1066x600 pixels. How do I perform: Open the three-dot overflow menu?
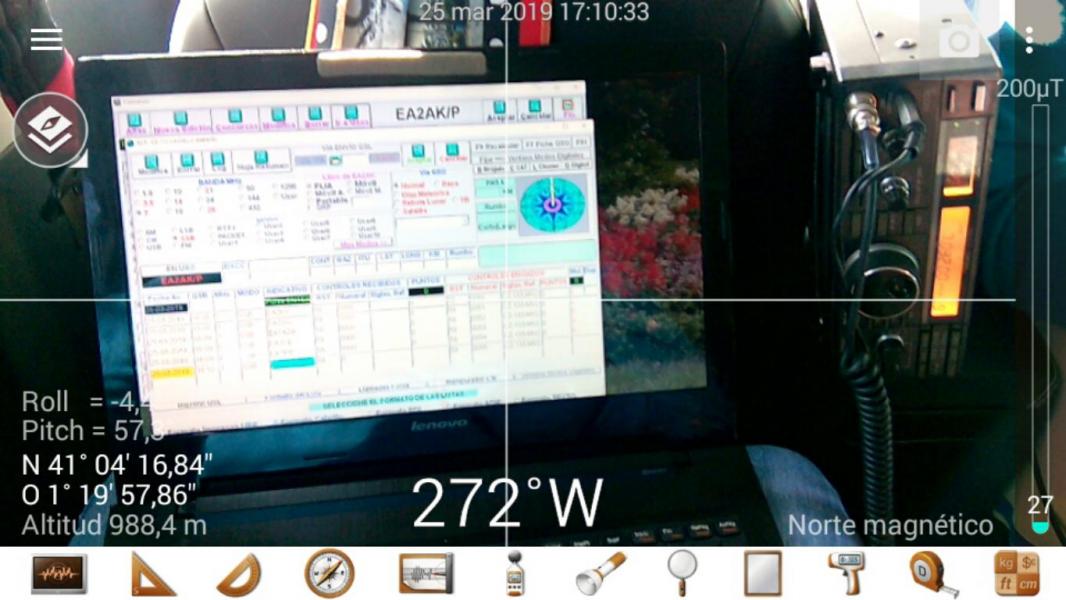[1029, 40]
